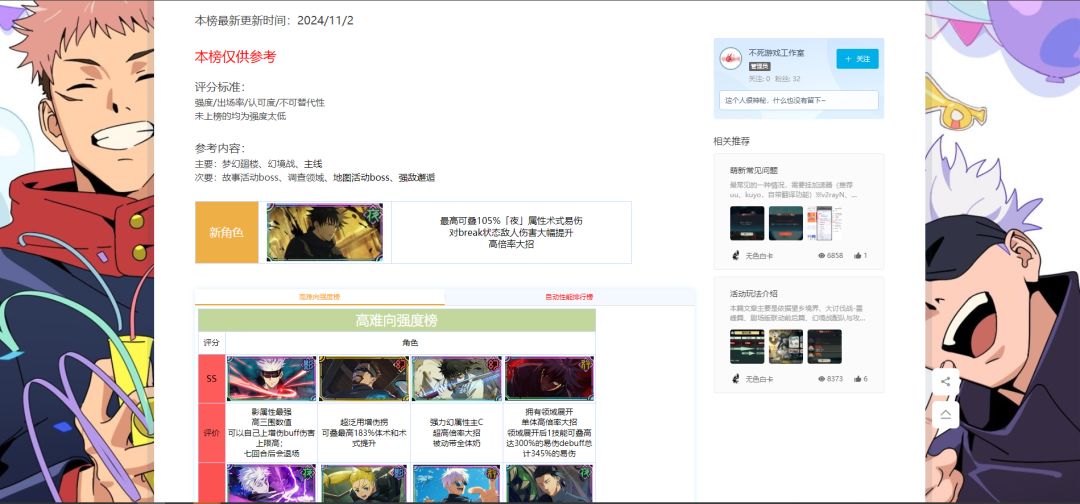Image resolution: width=1080 pixels, height=504 pixels.
Task: Click fourth SS character card, dark red
Action: click(549, 378)
